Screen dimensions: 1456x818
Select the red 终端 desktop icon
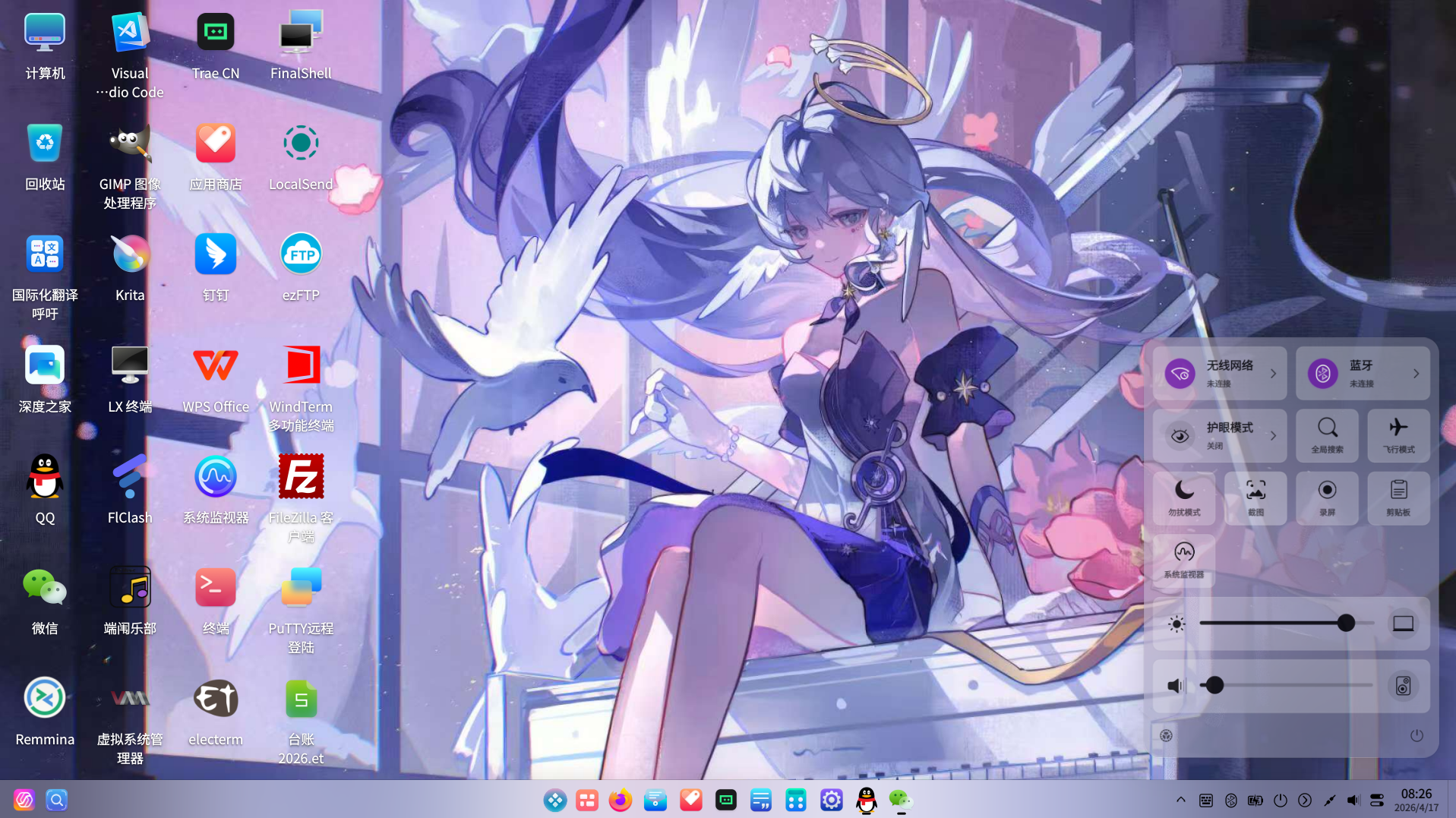coord(216,587)
